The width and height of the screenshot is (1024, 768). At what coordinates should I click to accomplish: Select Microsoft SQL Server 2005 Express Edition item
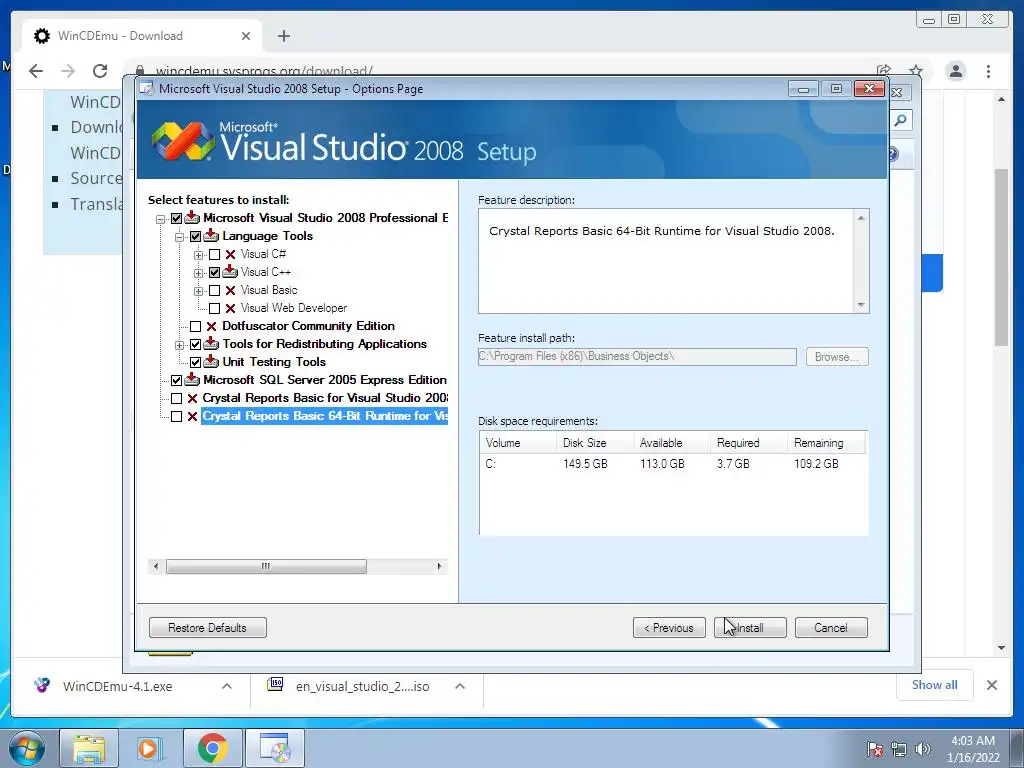(325, 380)
